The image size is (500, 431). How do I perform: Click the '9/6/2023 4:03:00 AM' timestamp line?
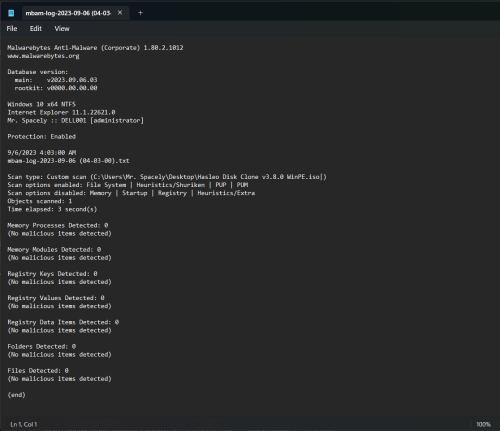tap(42, 153)
